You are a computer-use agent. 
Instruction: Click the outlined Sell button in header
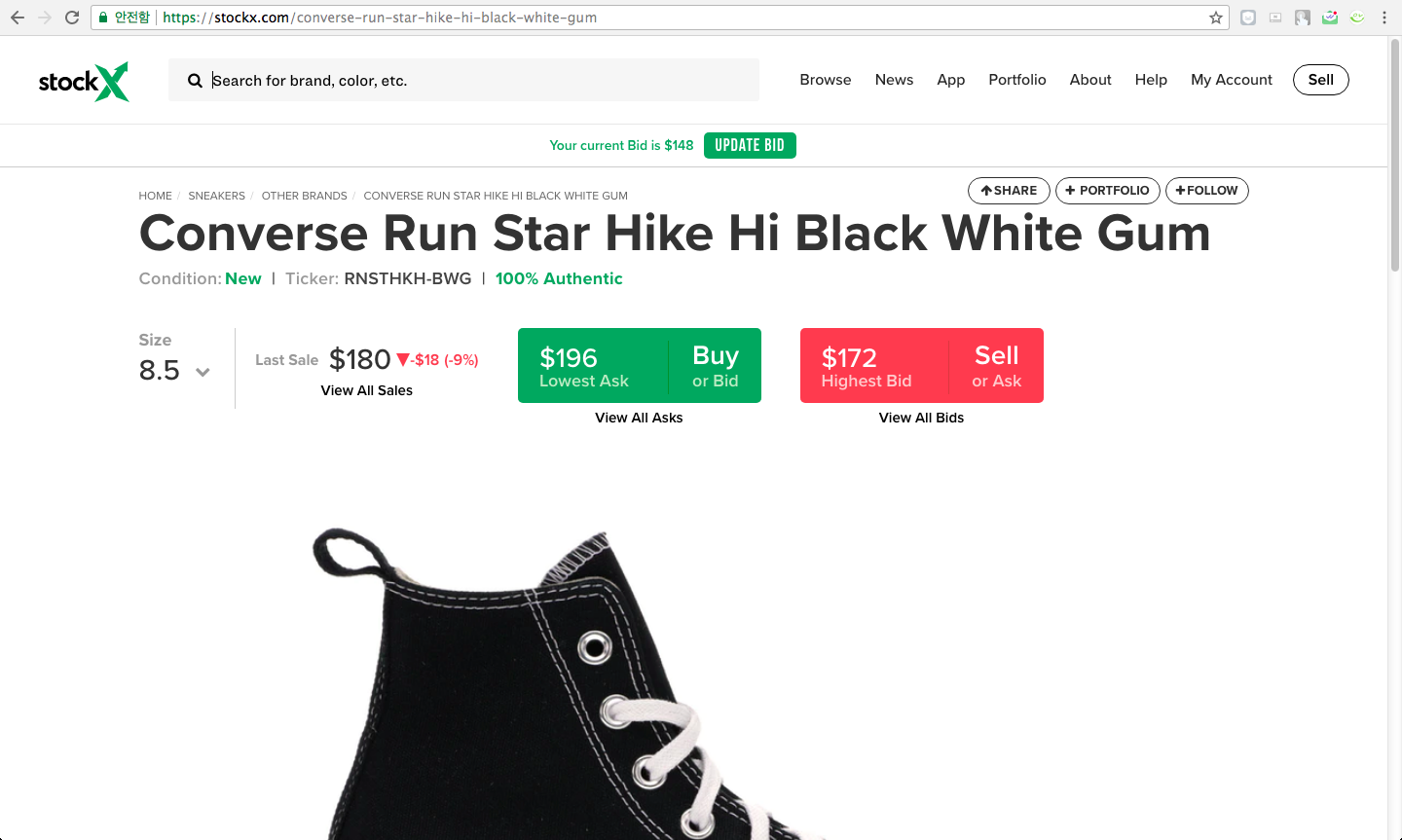[1321, 80]
